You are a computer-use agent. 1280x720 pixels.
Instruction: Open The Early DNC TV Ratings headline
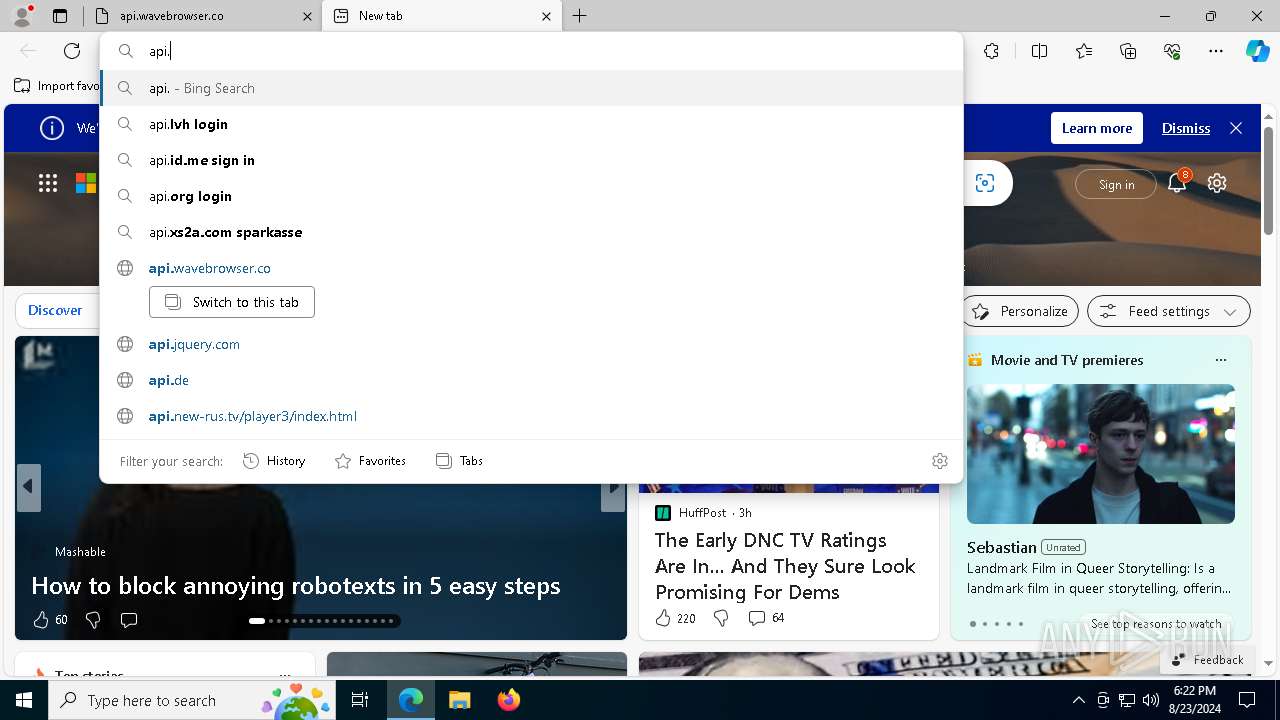(x=785, y=566)
